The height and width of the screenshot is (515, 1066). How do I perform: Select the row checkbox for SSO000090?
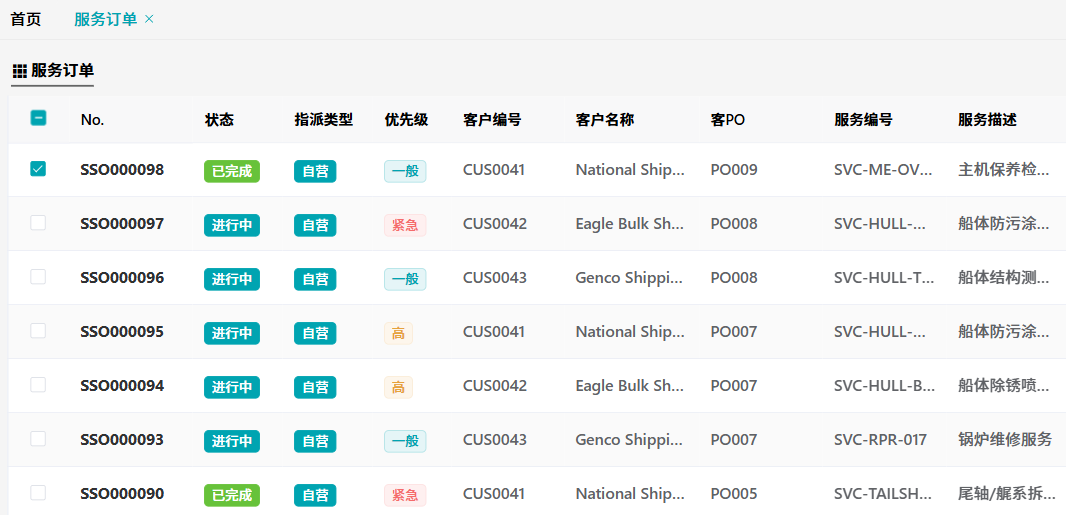tap(38, 493)
